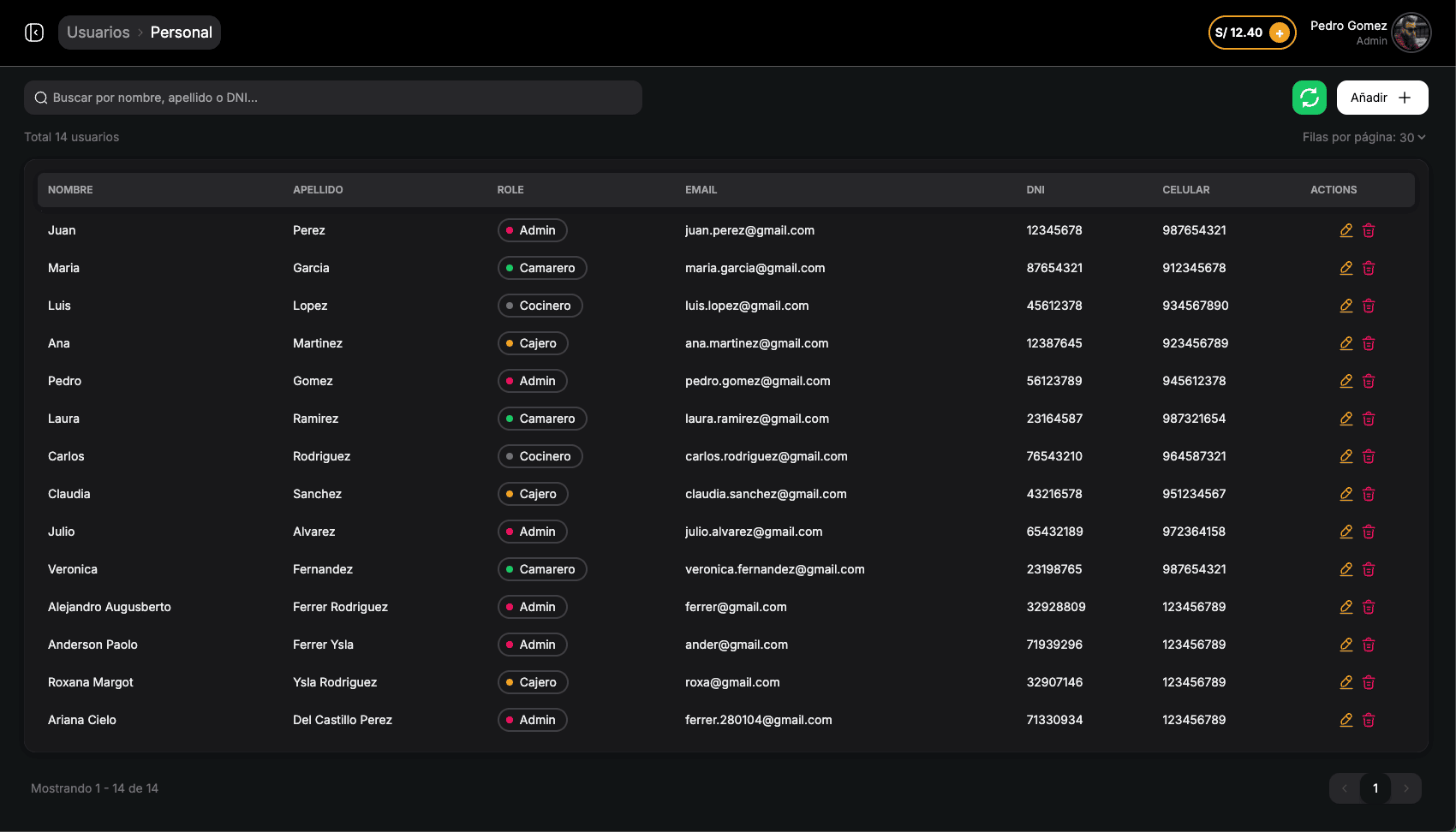Open the rows per page dropdown
Image resolution: width=1456 pixels, height=832 pixels.
[x=1364, y=138]
